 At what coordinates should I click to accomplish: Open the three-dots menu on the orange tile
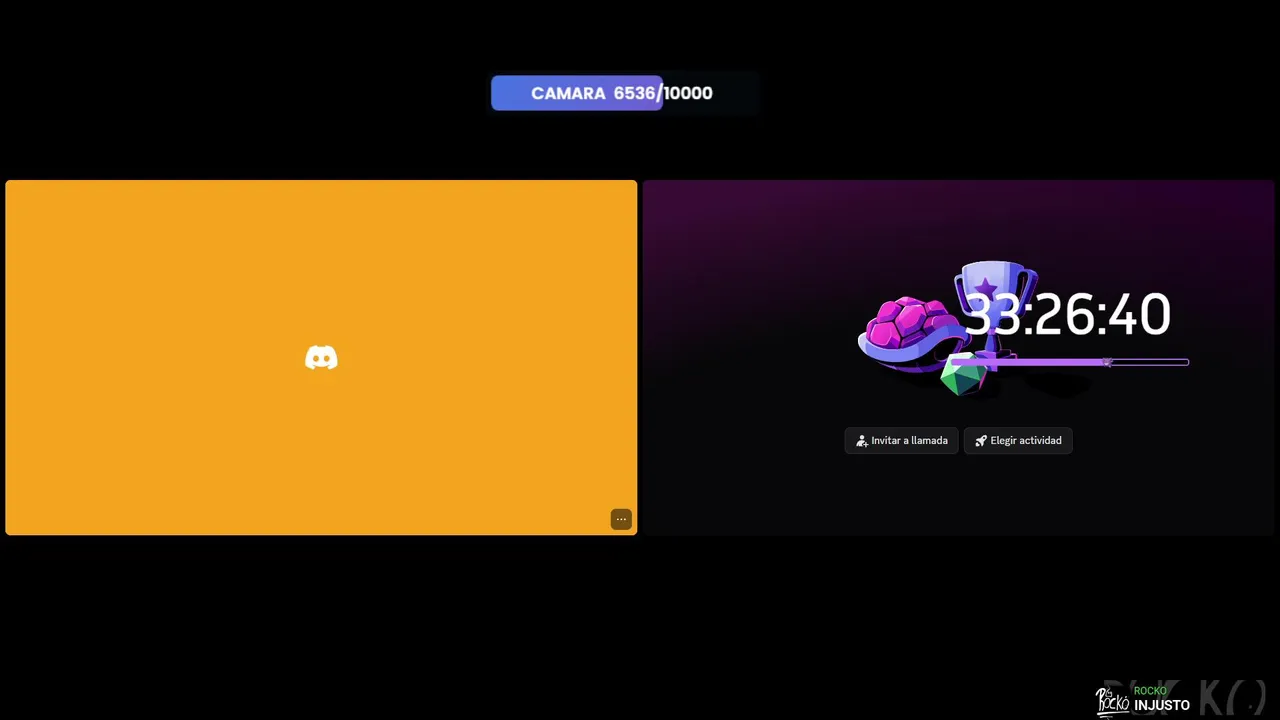pyautogui.click(x=621, y=519)
